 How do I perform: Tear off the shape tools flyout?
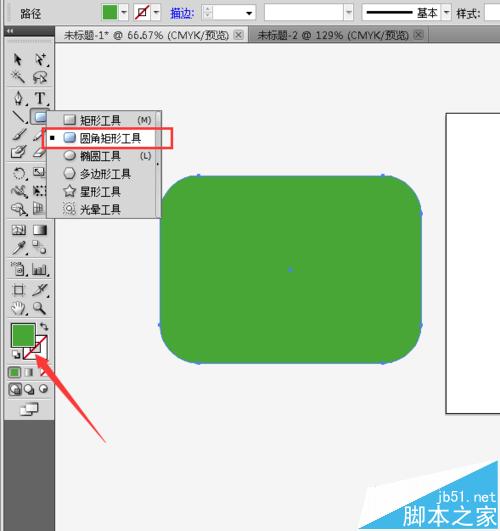(x=158, y=165)
